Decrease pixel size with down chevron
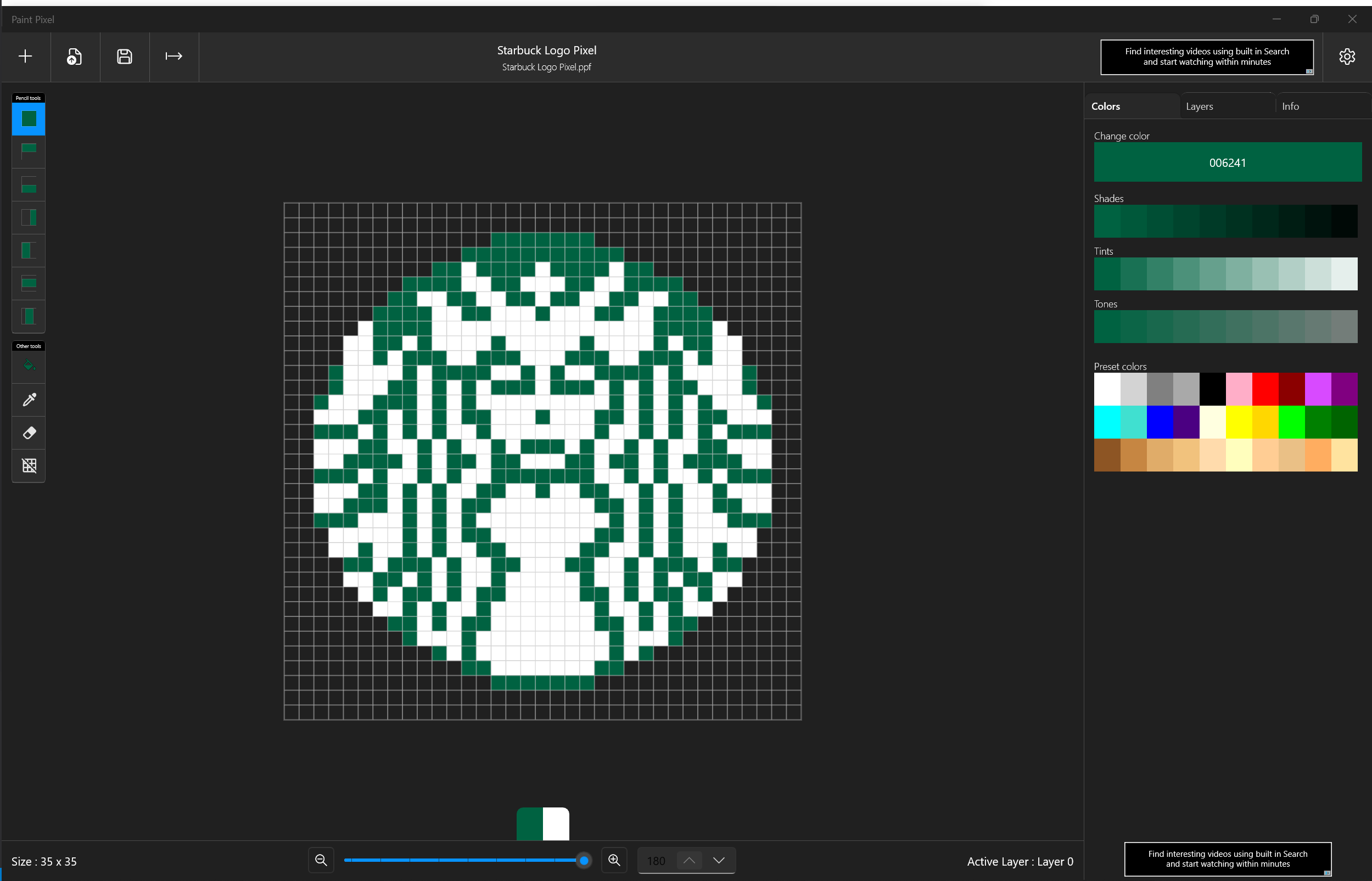 tap(719, 860)
